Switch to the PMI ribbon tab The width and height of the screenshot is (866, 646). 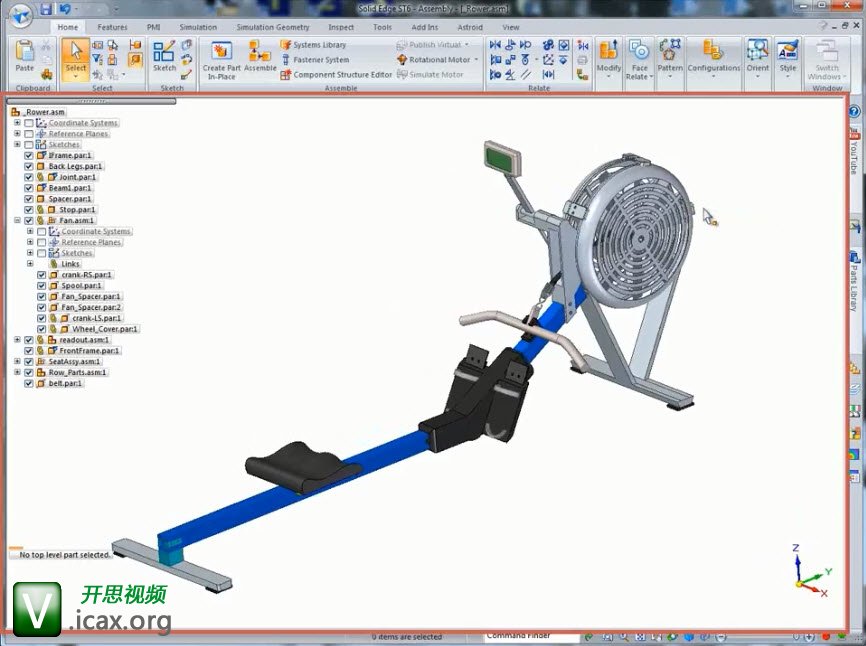click(154, 27)
